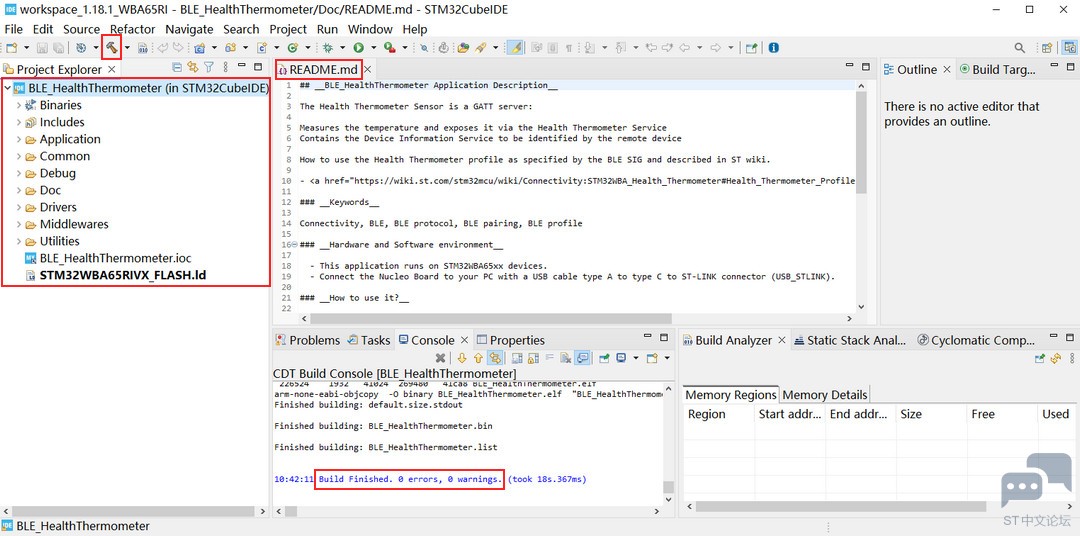Open the Window menu

point(370,29)
